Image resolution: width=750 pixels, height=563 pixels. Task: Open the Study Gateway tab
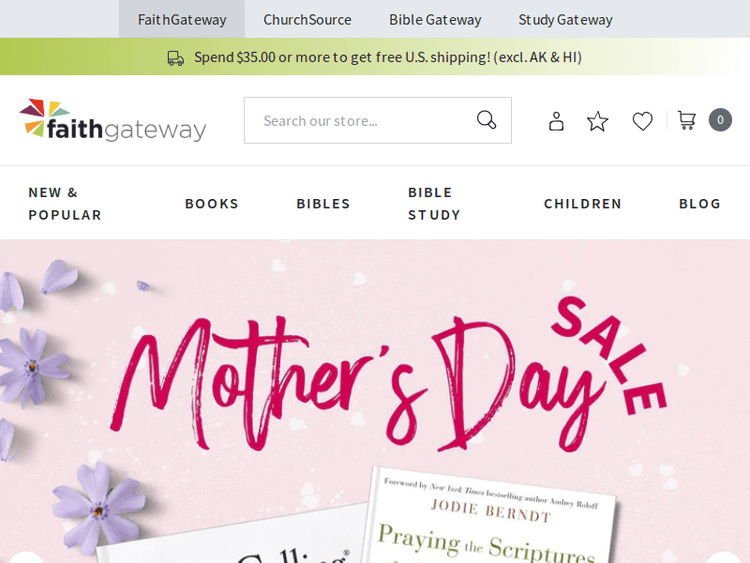tap(565, 20)
